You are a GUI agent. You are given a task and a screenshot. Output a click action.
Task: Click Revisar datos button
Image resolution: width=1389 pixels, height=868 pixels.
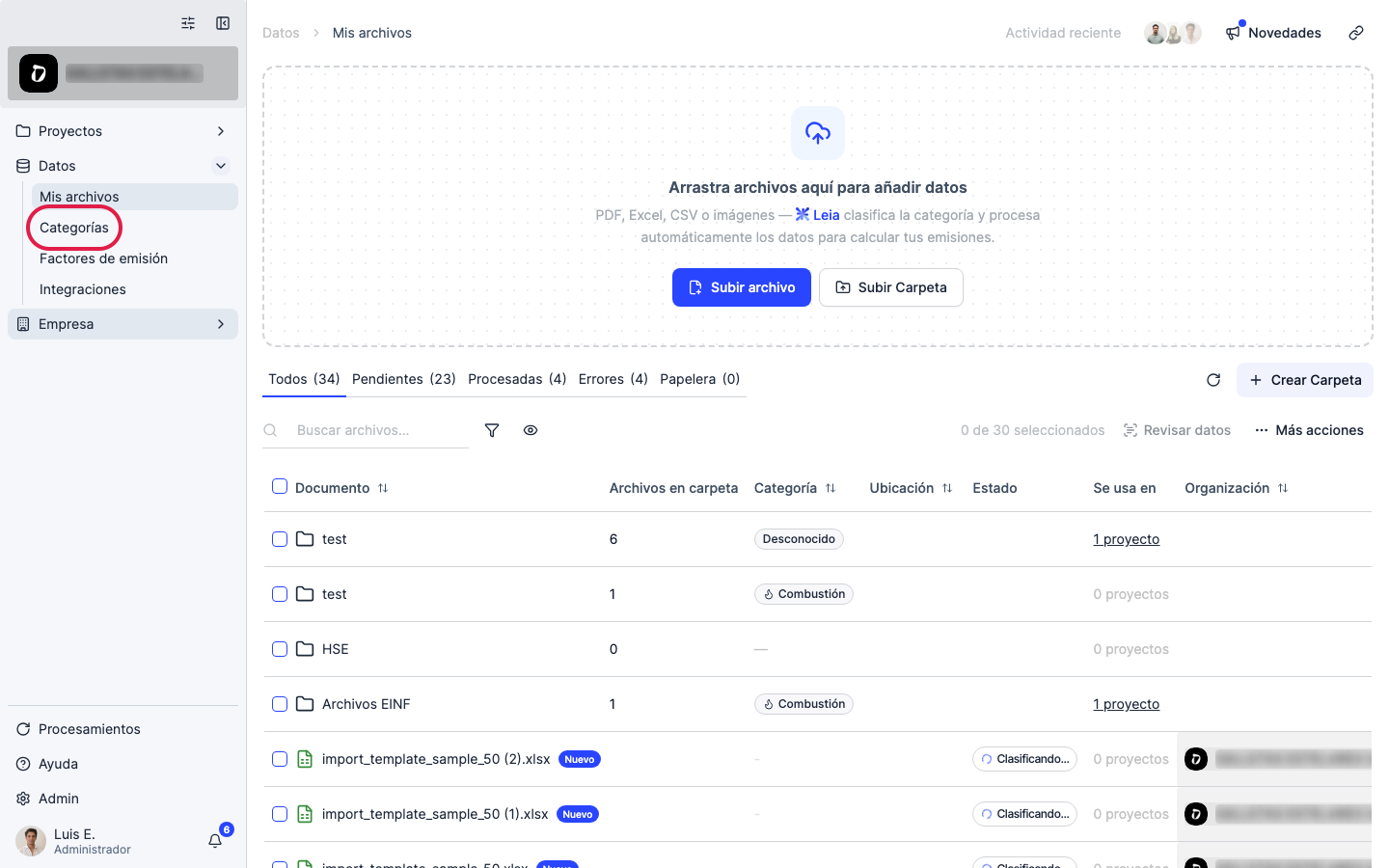[1177, 430]
